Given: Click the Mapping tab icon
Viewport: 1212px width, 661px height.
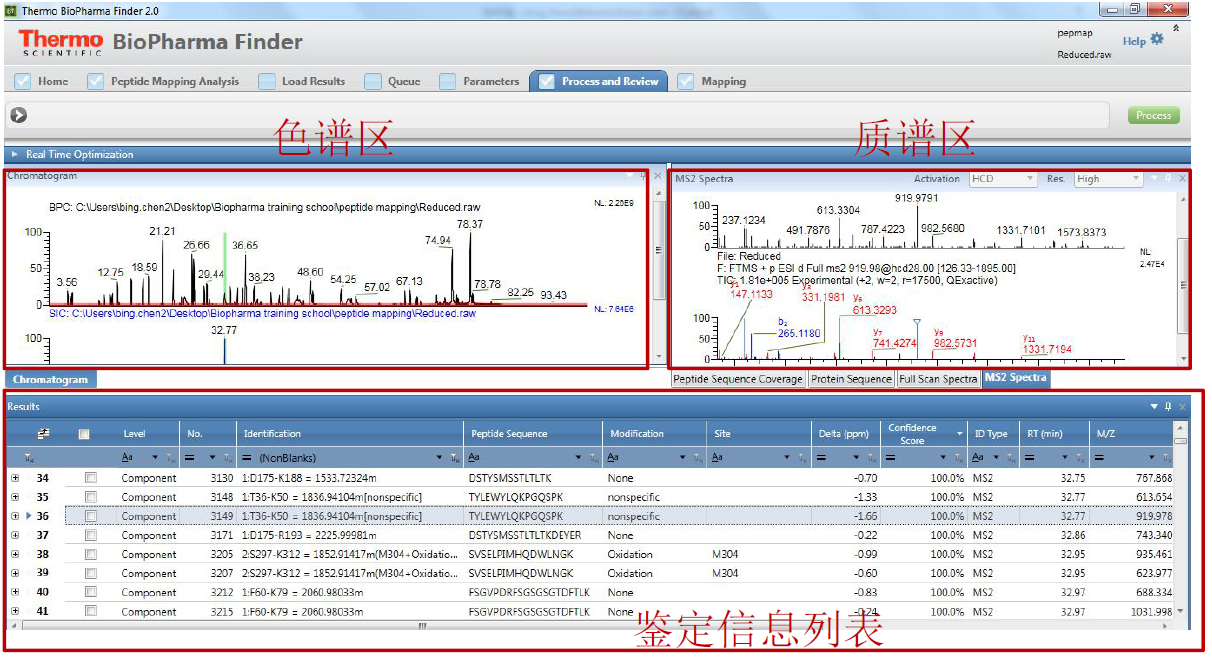Looking at the screenshot, I should coord(686,81).
